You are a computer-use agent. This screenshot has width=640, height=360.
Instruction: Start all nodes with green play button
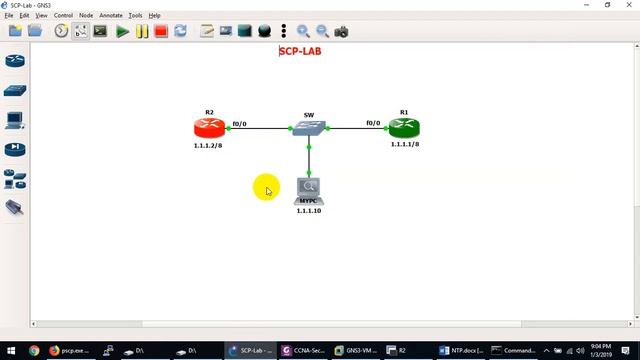point(122,31)
